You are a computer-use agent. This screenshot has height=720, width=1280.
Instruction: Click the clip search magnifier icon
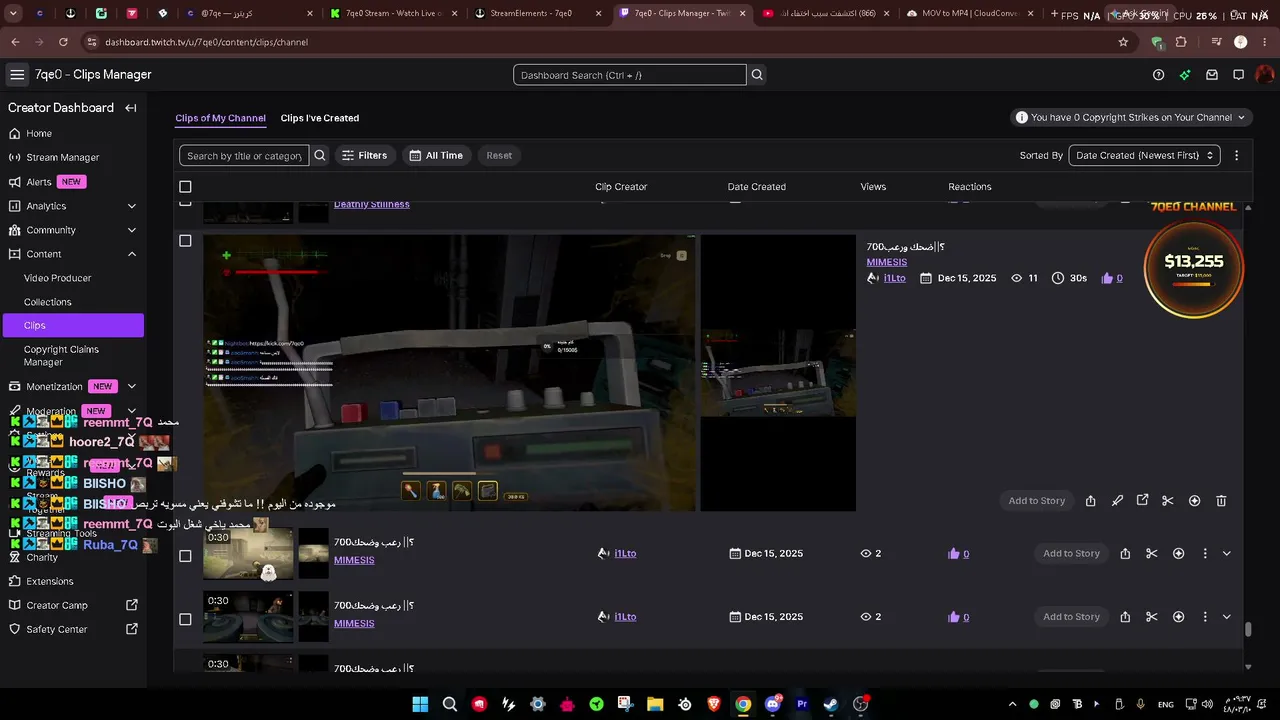[320, 155]
